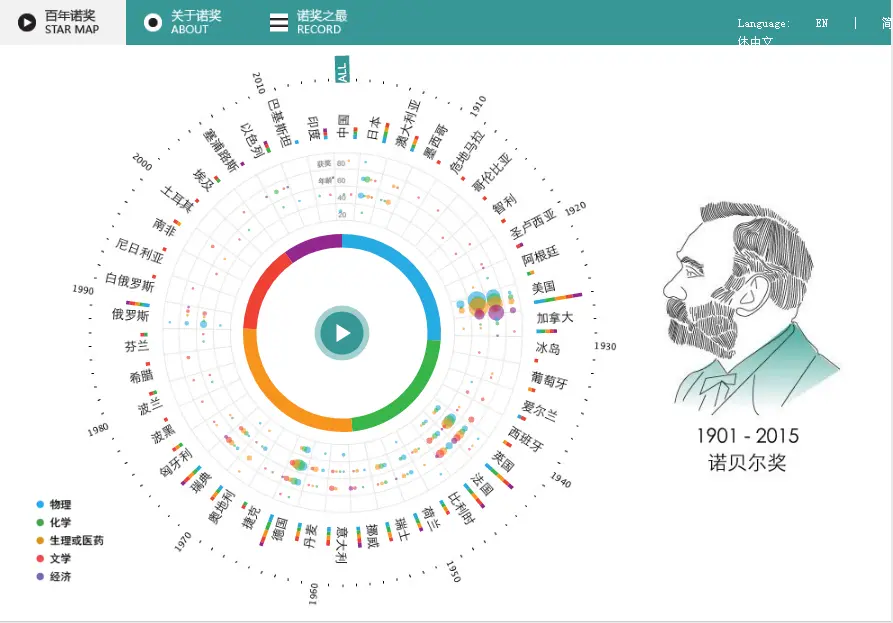Click the 生理或医药 legend entry

point(70,540)
